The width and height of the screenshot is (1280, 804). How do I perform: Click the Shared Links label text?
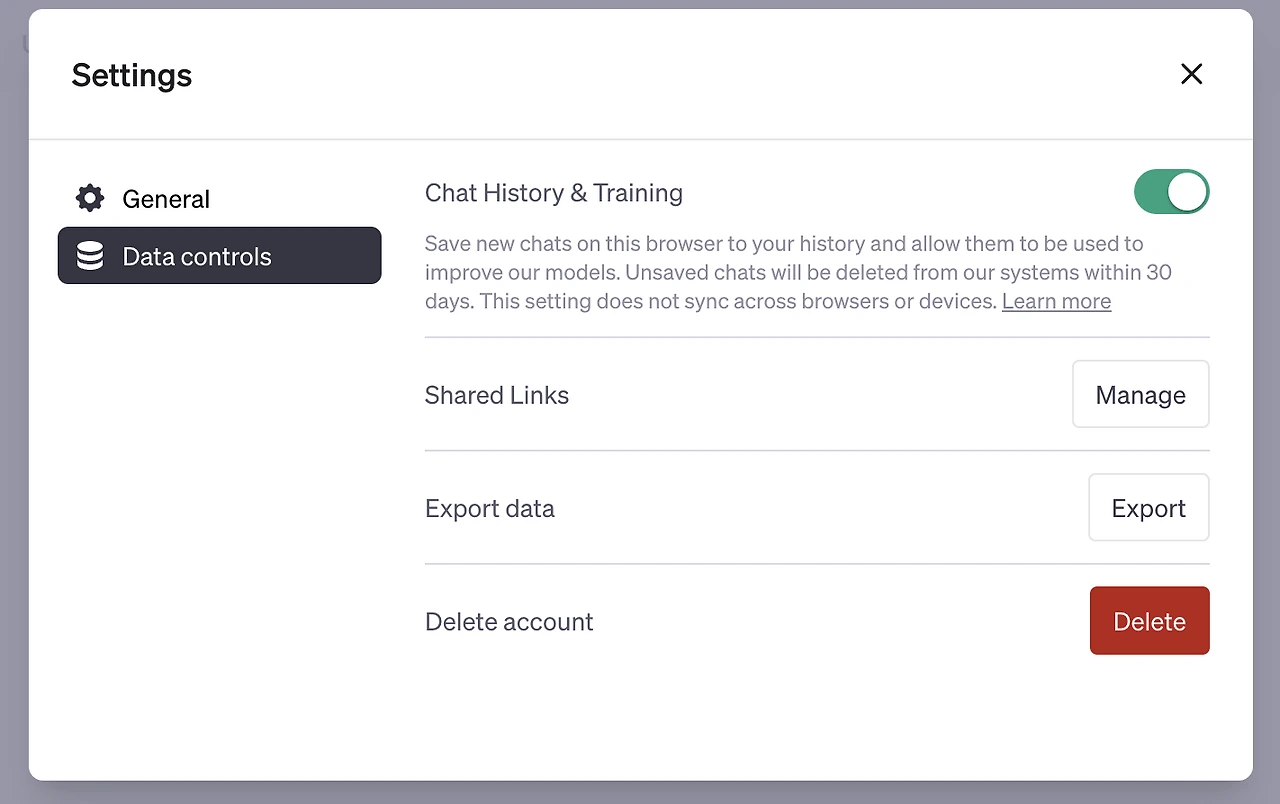496,395
